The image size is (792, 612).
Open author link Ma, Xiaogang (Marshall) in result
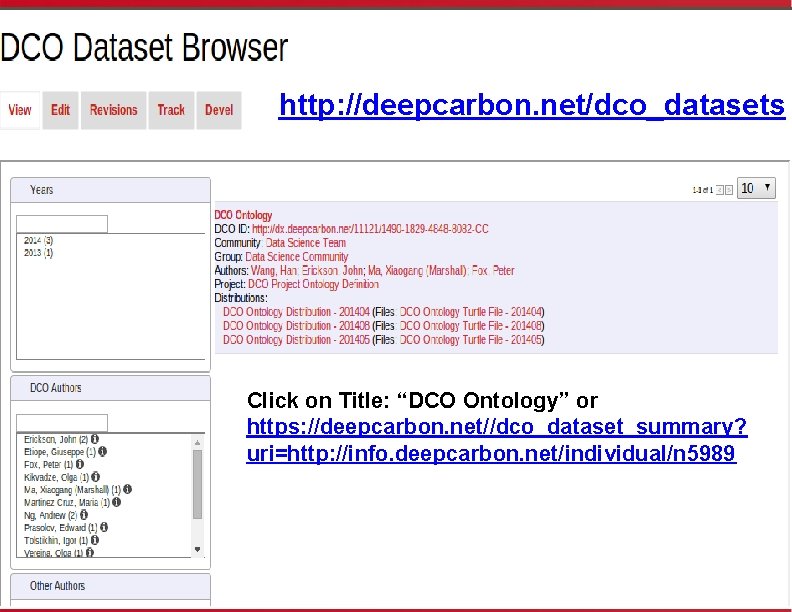417,271
